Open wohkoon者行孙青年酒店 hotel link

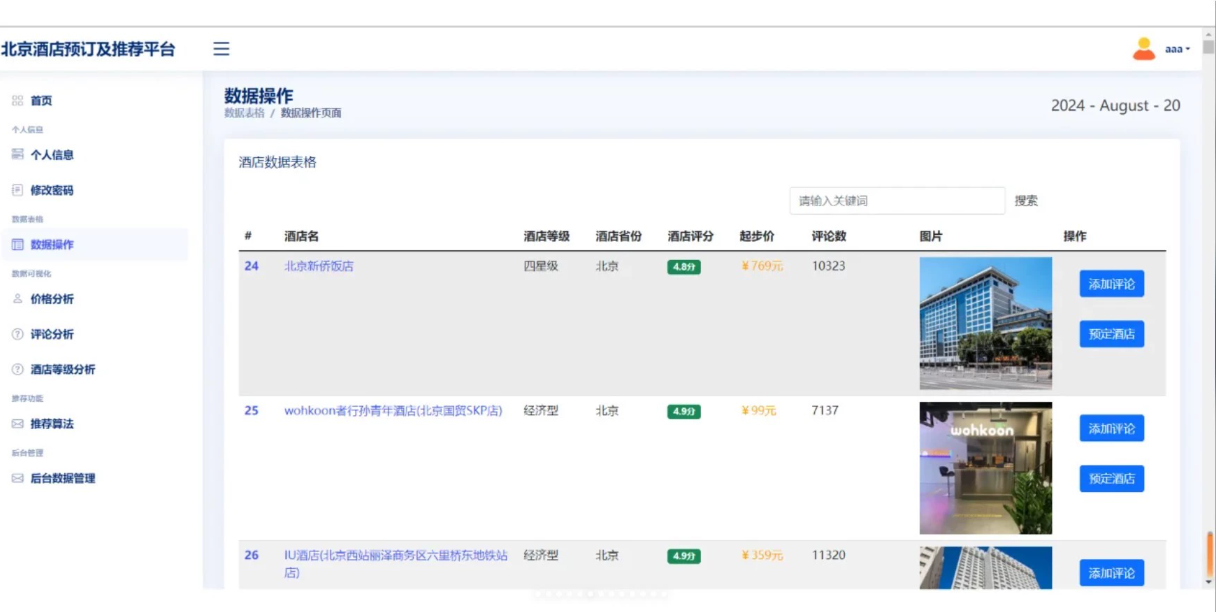(393, 411)
